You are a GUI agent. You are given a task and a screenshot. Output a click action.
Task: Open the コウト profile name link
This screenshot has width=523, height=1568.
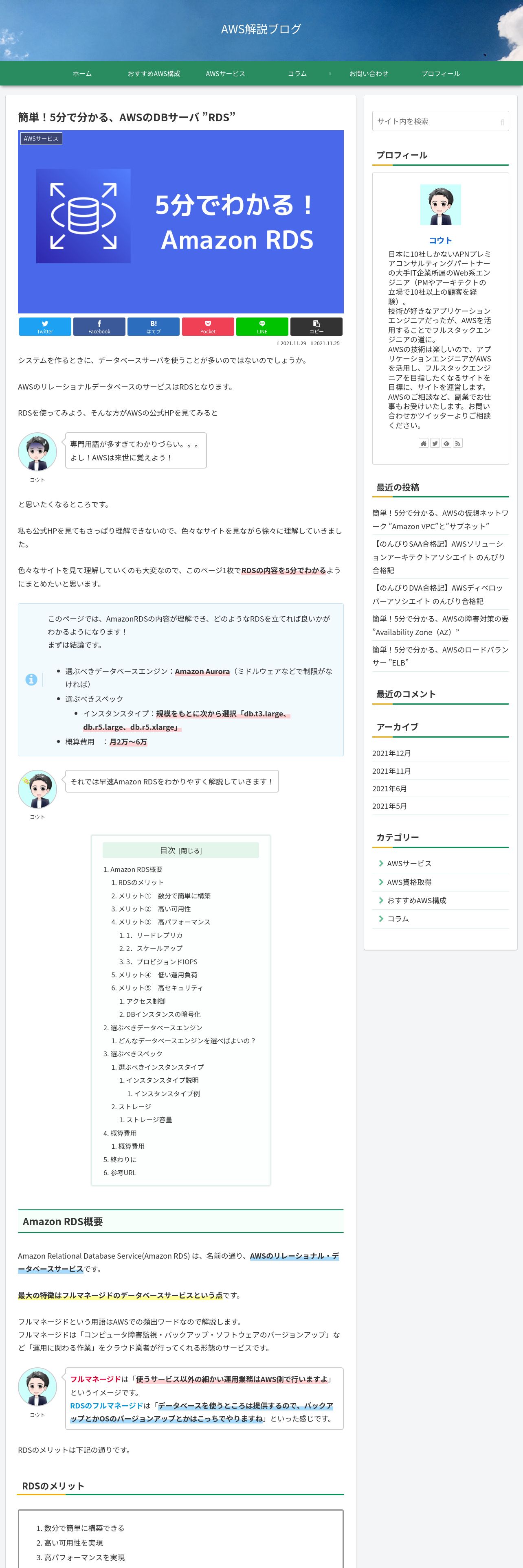coord(441,240)
